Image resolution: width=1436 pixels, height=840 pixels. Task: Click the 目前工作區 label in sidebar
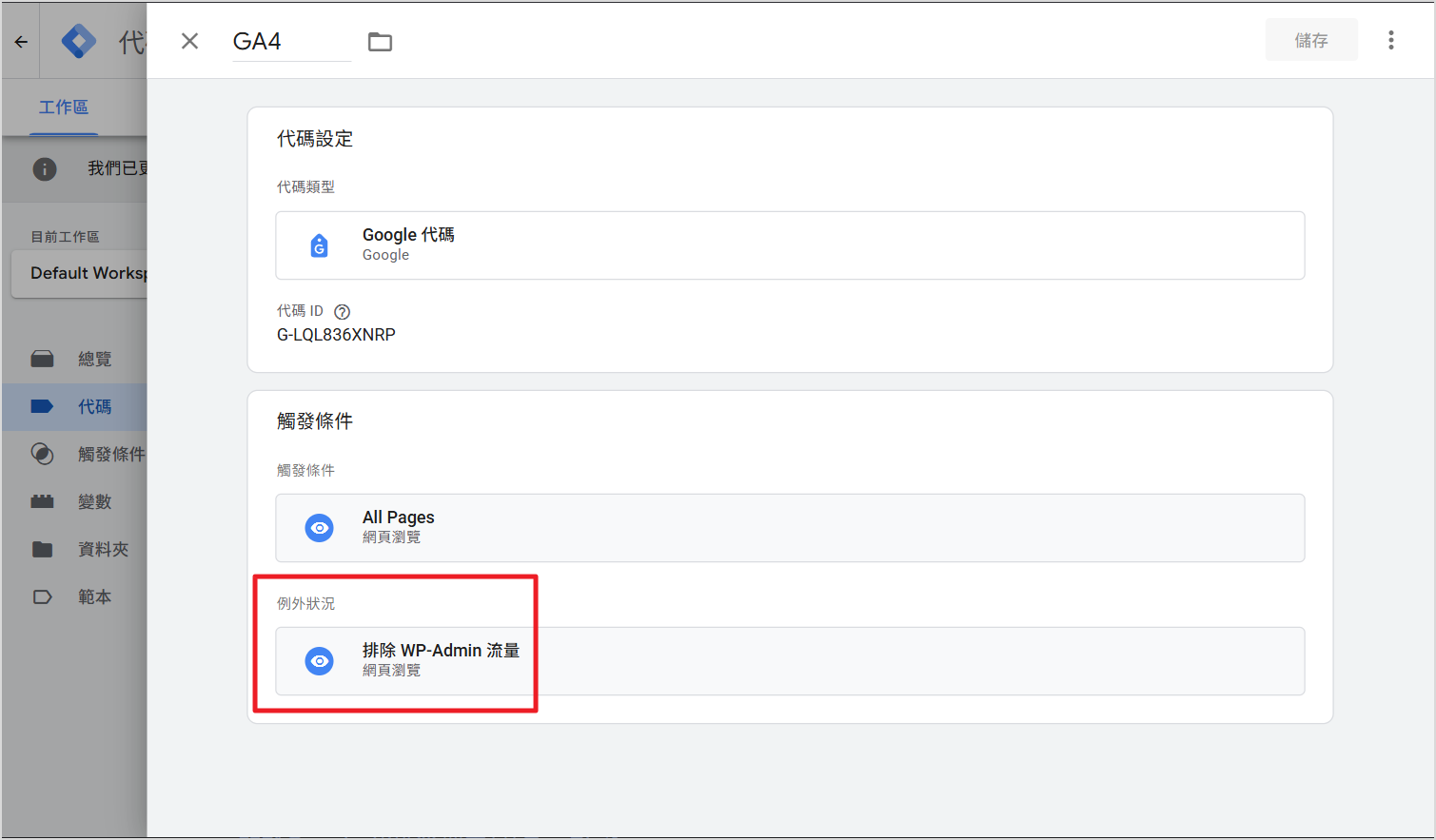click(x=65, y=237)
